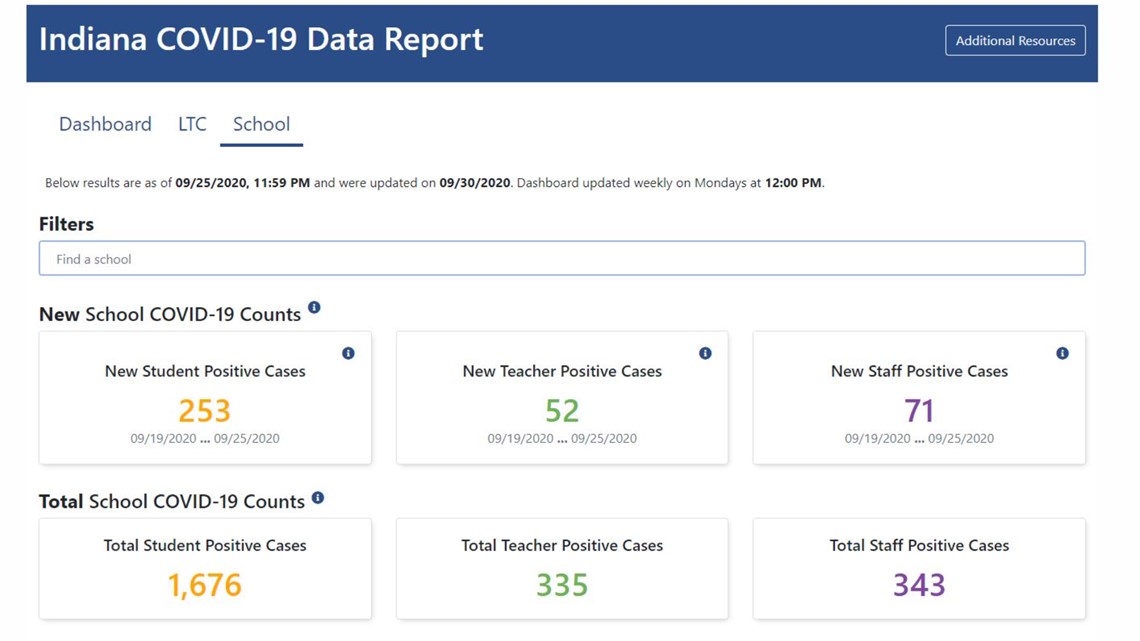Switch to the LTC tab
Image resolution: width=1140 pixels, height=641 pixels.
click(191, 124)
